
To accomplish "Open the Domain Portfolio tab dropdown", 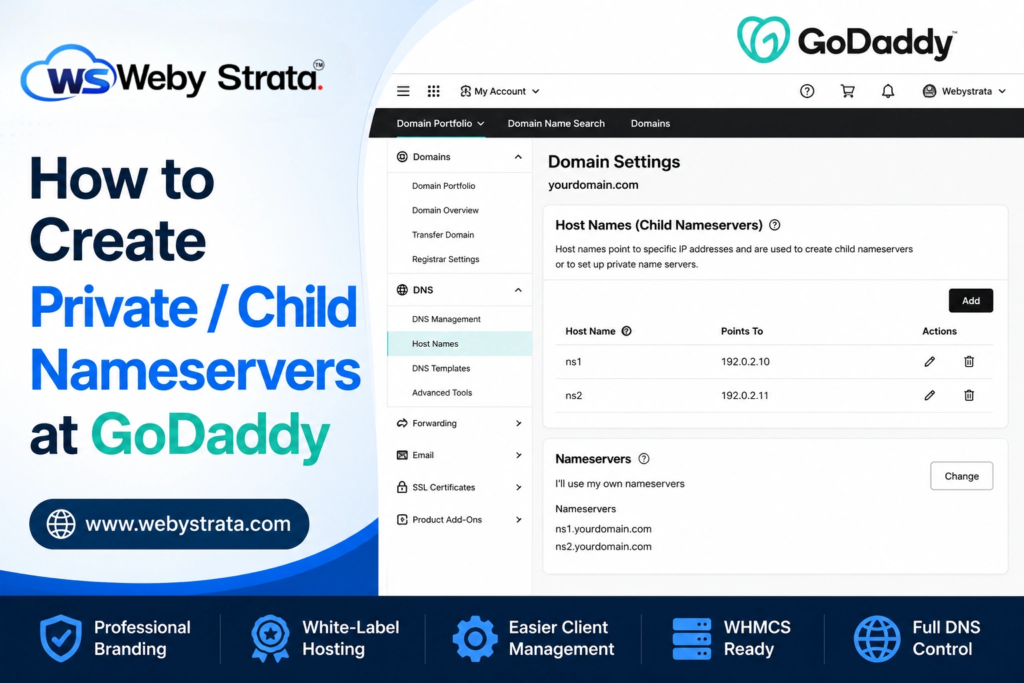I will click(x=440, y=123).
